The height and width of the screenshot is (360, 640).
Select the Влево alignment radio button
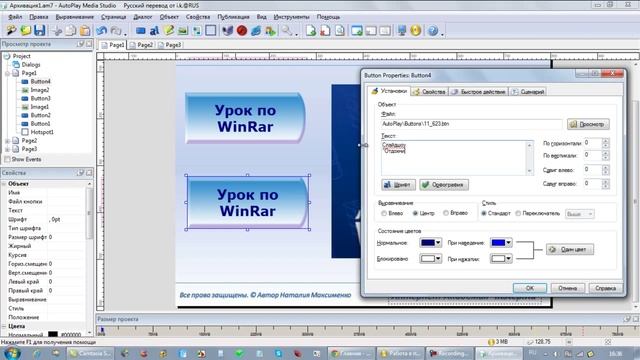384,213
